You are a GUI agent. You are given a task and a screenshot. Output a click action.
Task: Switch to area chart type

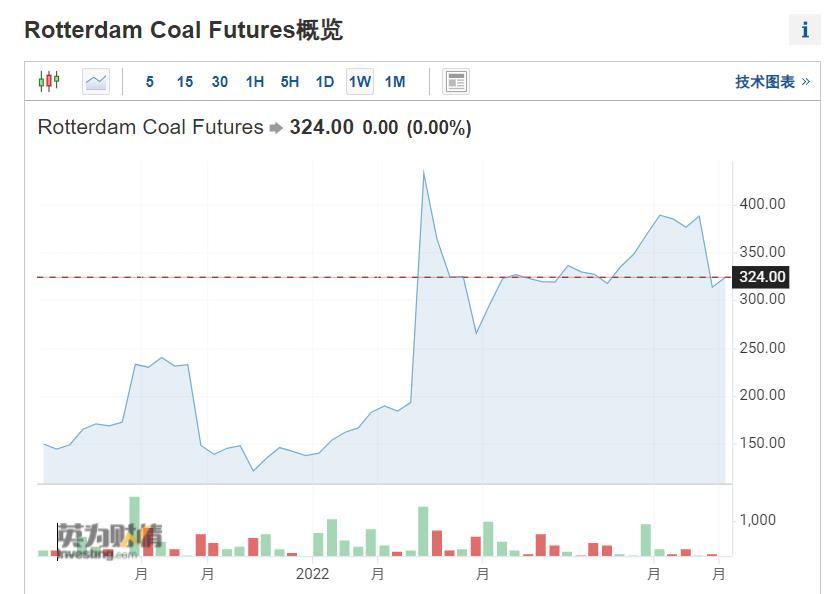[96, 81]
